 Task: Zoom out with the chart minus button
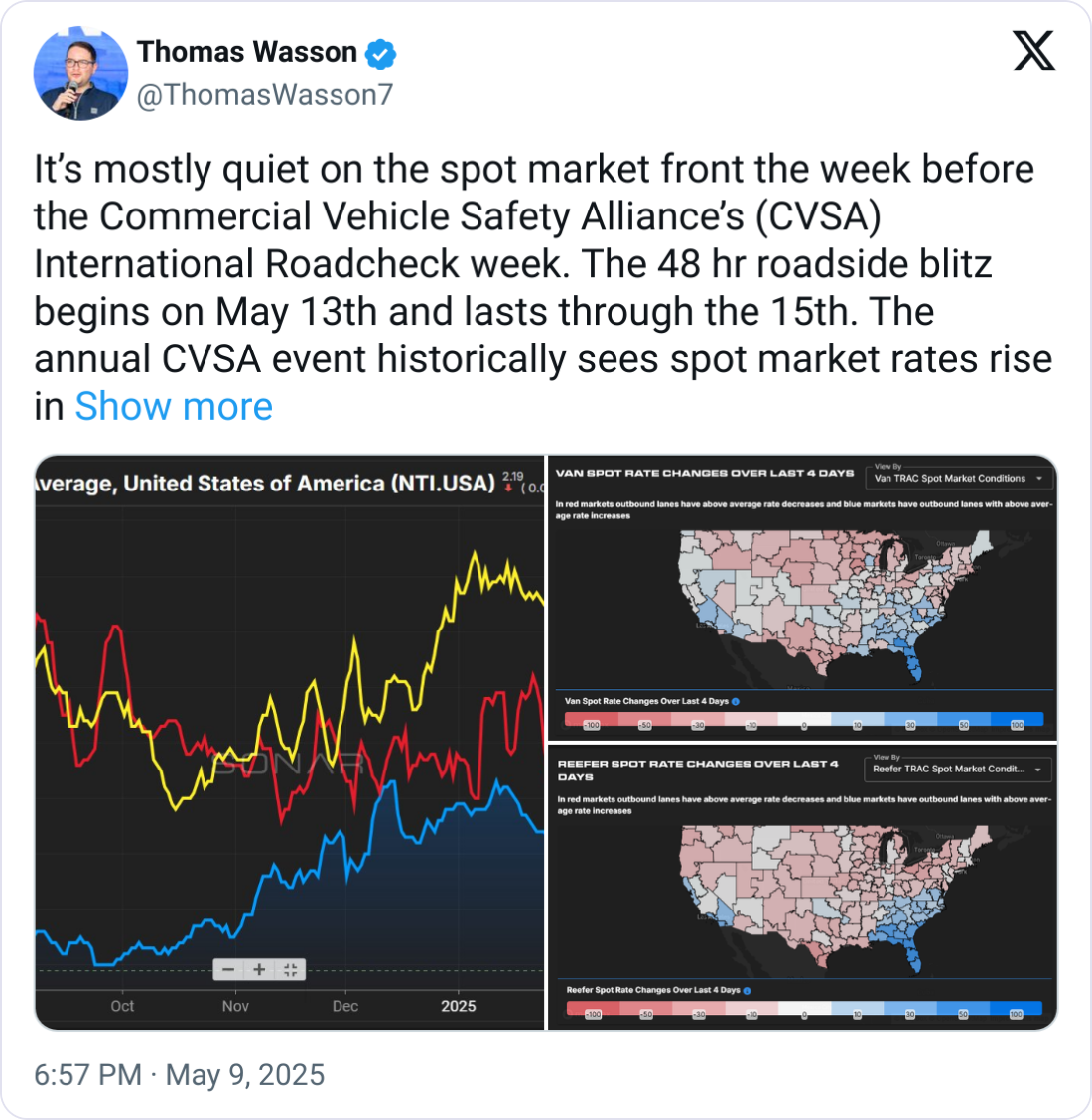pyautogui.click(x=229, y=970)
